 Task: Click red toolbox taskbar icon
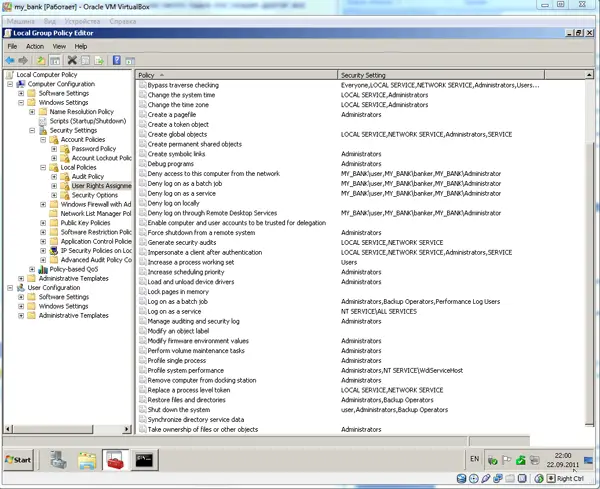pos(115,460)
